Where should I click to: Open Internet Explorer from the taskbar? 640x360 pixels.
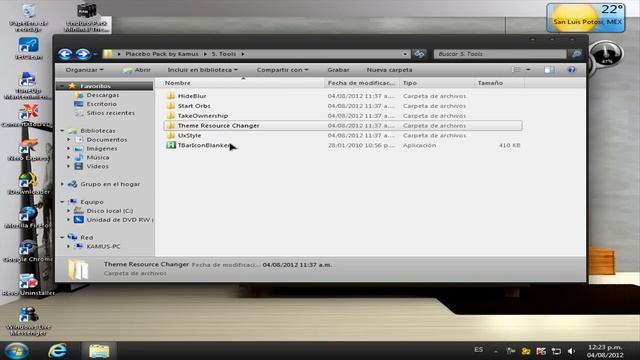click(x=58, y=351)
